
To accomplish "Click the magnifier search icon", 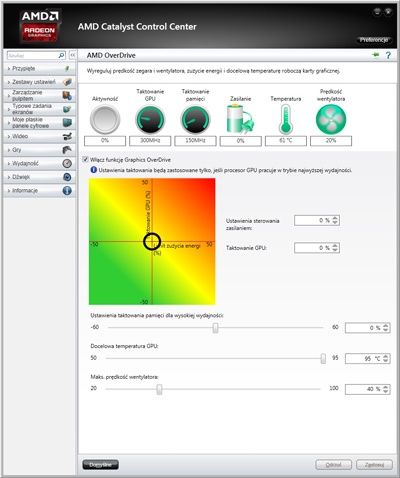I will coord(62,55).
